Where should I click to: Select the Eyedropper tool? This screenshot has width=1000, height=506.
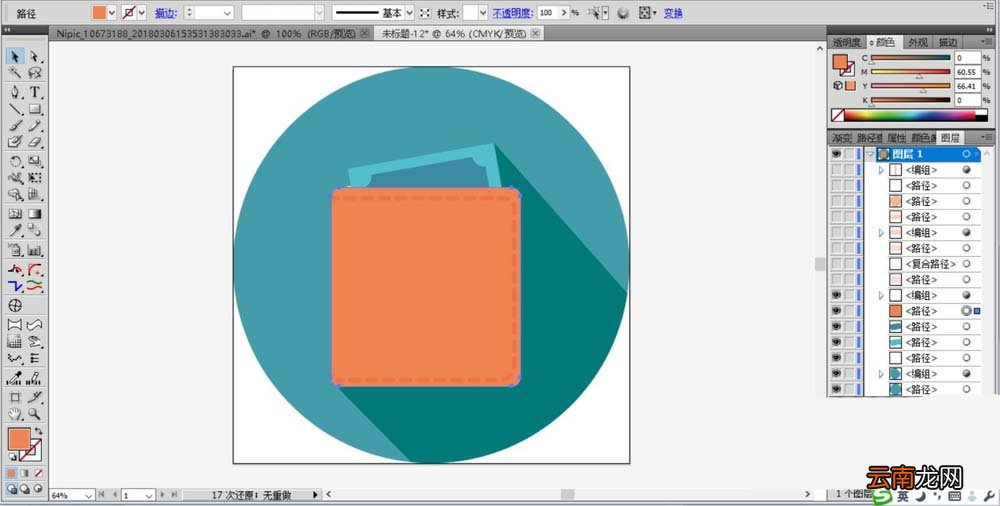pos(15,230)
